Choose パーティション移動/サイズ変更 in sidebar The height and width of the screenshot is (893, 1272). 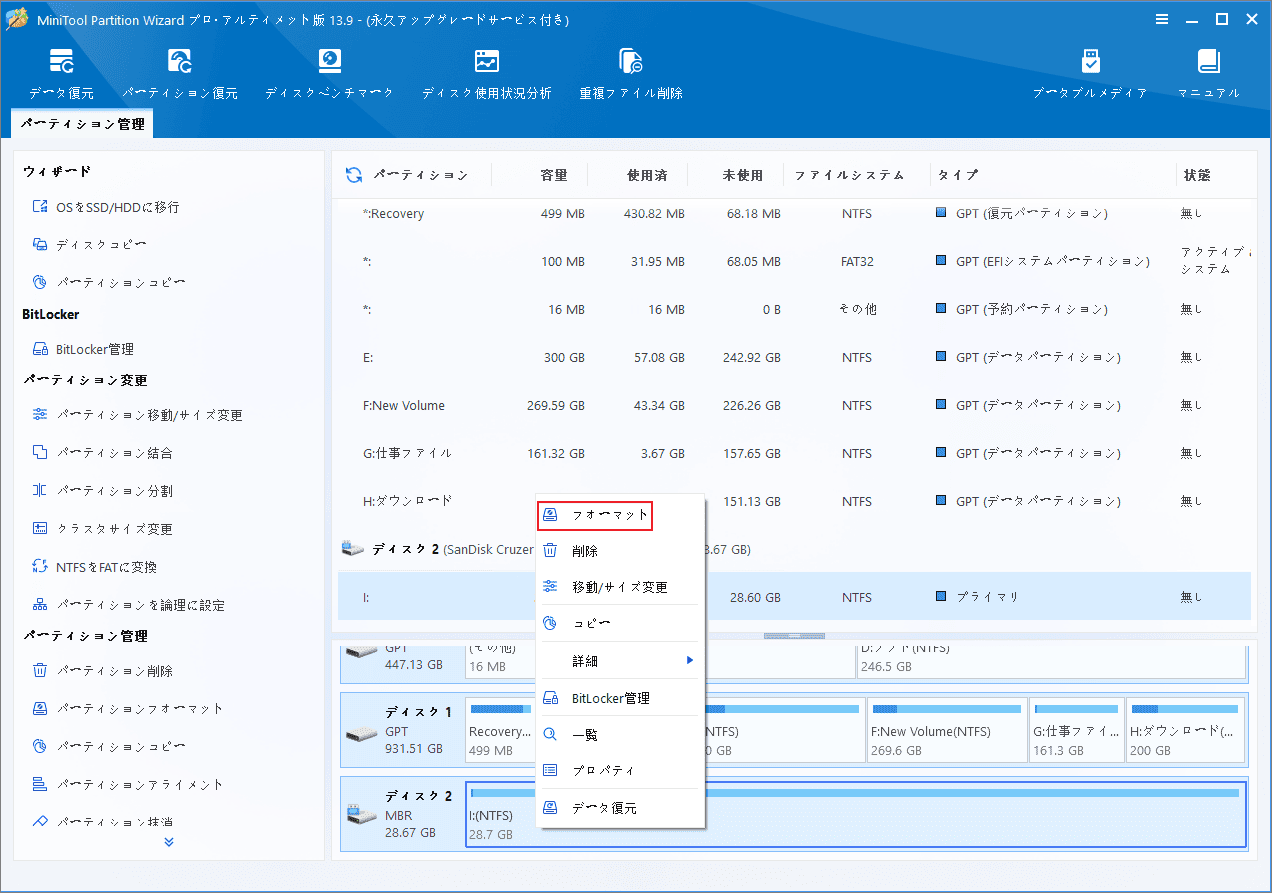[x=138, y=415]
